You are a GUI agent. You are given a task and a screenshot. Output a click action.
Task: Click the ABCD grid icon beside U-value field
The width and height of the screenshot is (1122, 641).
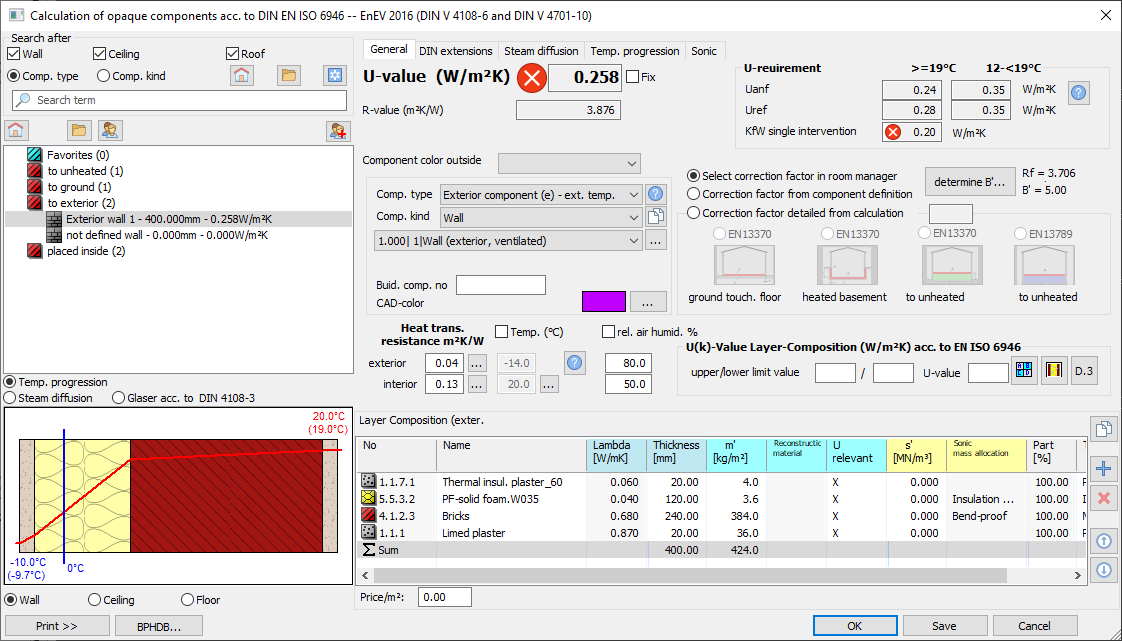pos(1024,371)
